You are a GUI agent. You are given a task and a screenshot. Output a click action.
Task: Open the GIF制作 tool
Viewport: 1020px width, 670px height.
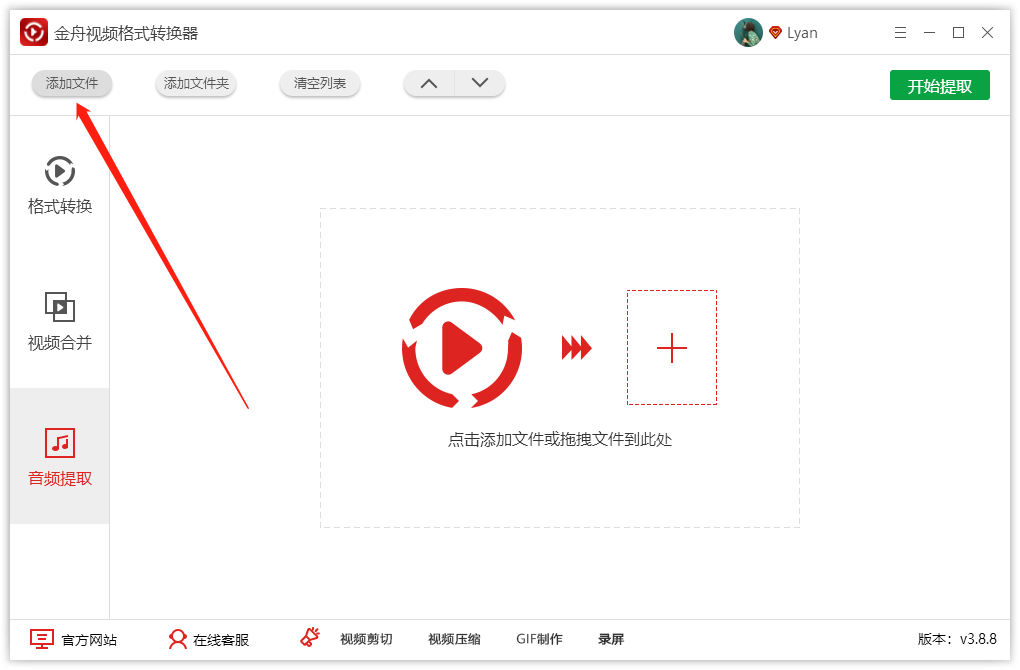[x=539, y=639]
